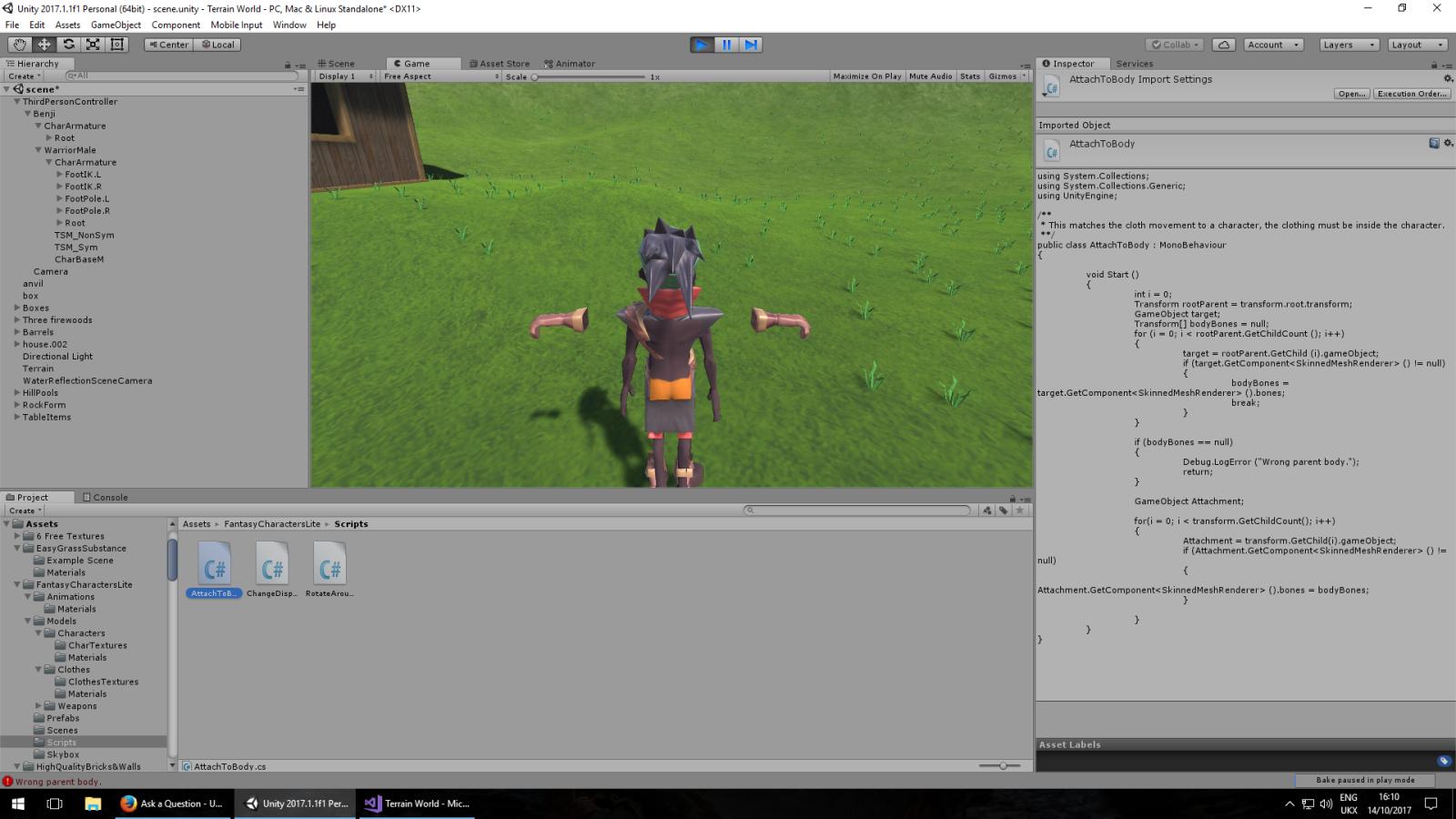Open the Windows notification center
1456x819 pixels.
(1431, 804)
